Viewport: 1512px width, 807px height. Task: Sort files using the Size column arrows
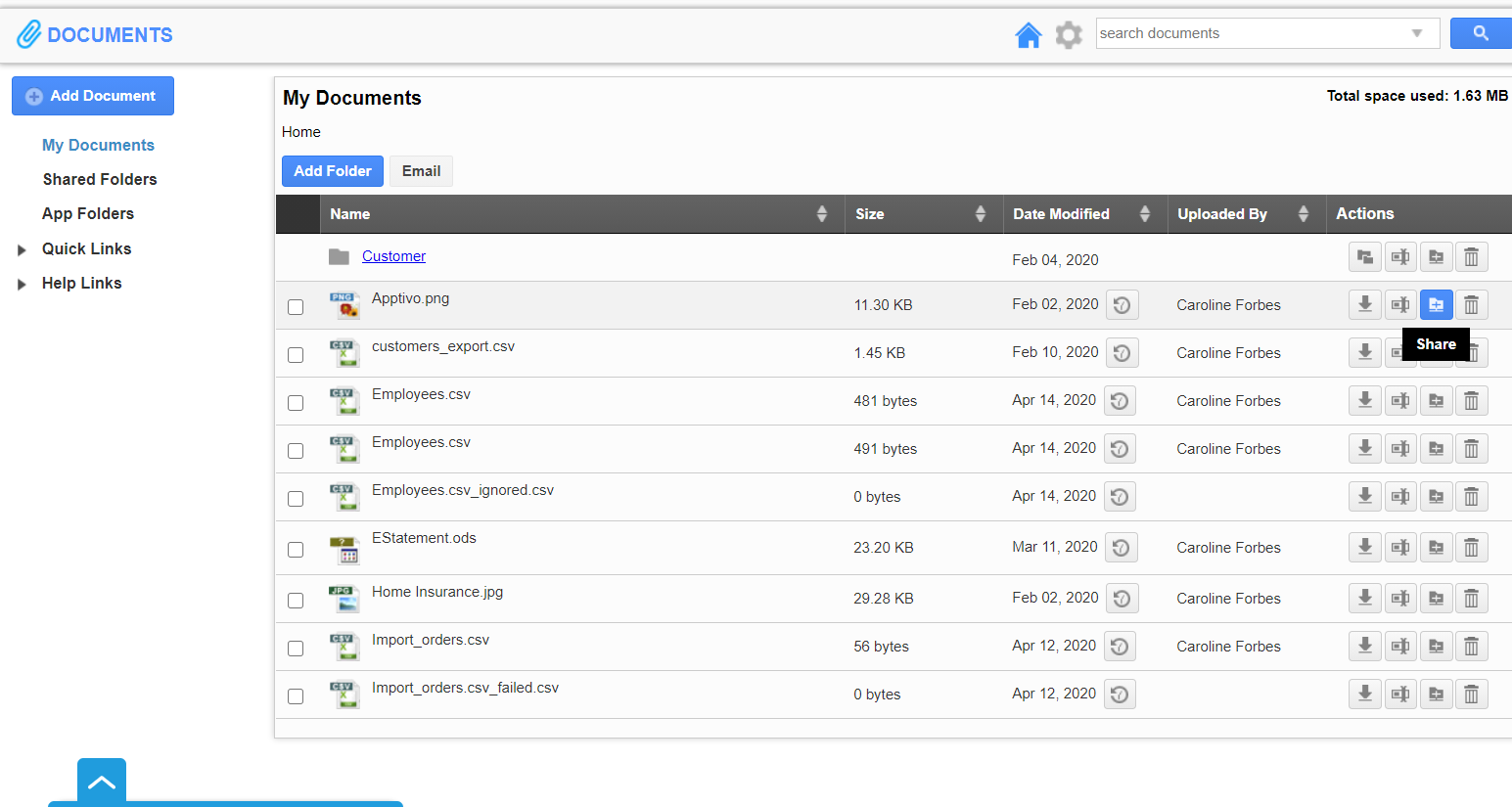click(980, 213)
